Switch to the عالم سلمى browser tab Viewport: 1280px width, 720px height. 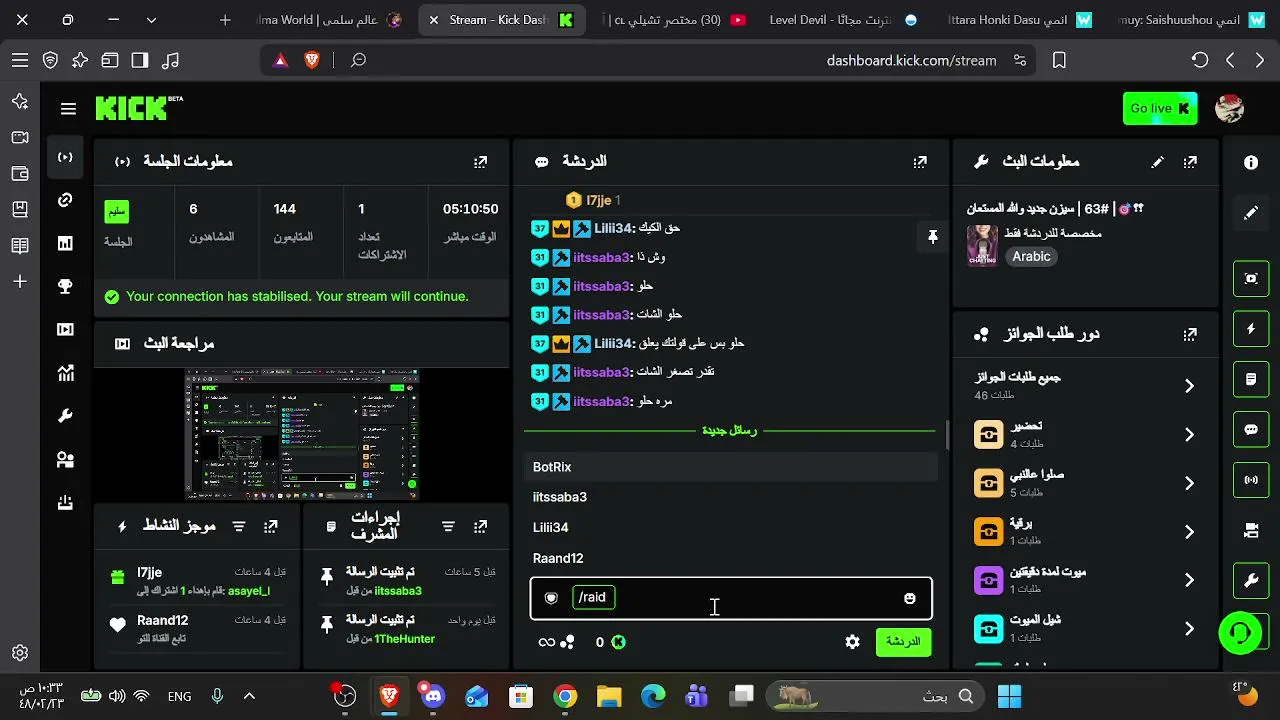328,20
